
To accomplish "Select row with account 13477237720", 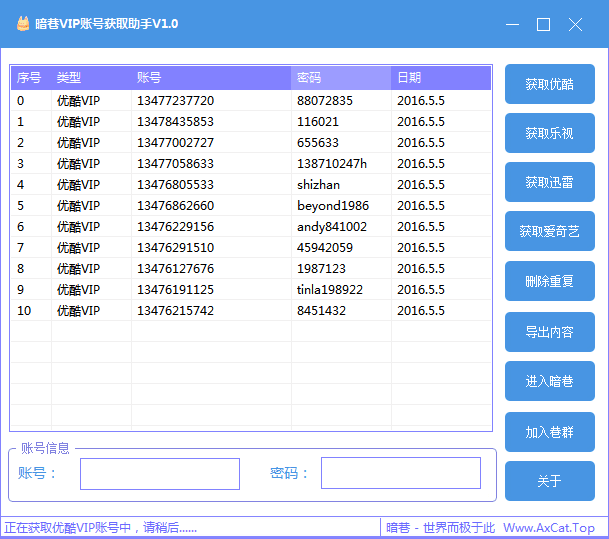I will [x=175, y=101].
